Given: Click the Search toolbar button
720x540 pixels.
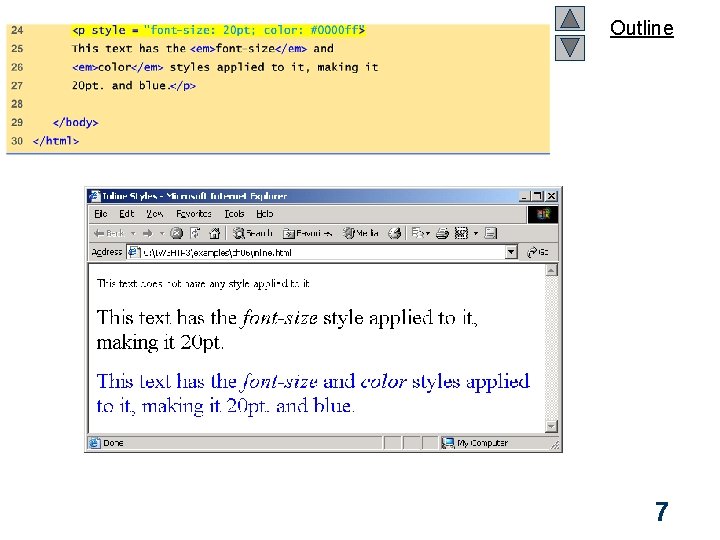Looking at the screenshot, I should click(x=253, y=233).
